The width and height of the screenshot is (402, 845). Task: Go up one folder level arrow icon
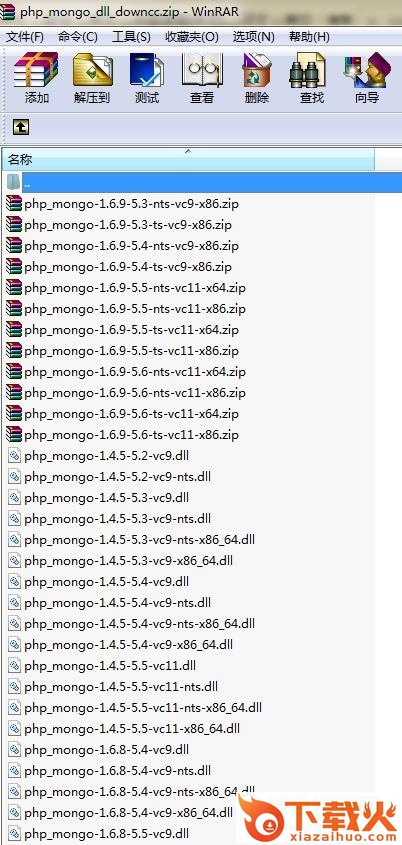click(20, 127)
